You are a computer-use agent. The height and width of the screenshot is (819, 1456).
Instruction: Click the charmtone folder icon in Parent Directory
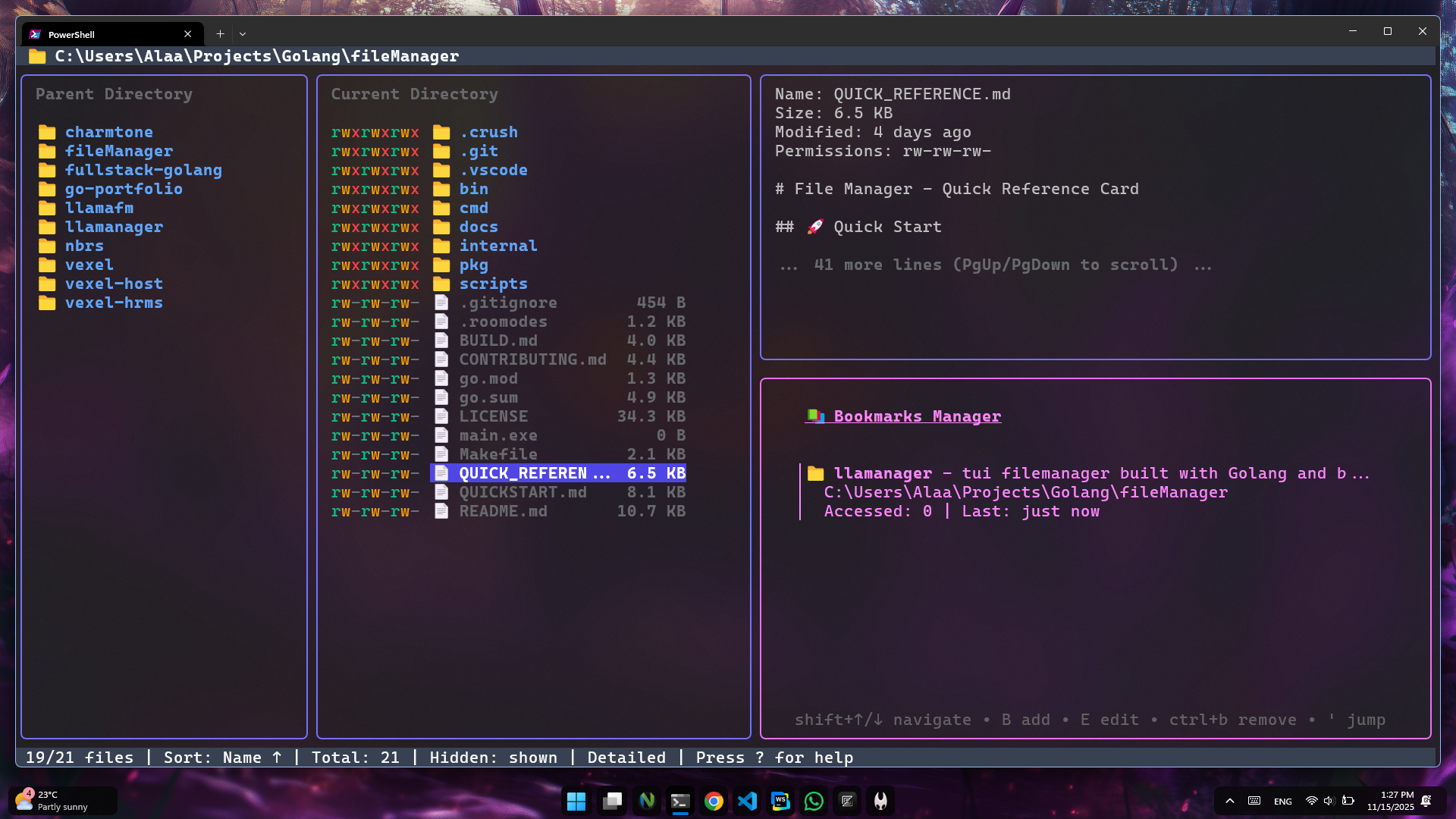pos(47,132)
